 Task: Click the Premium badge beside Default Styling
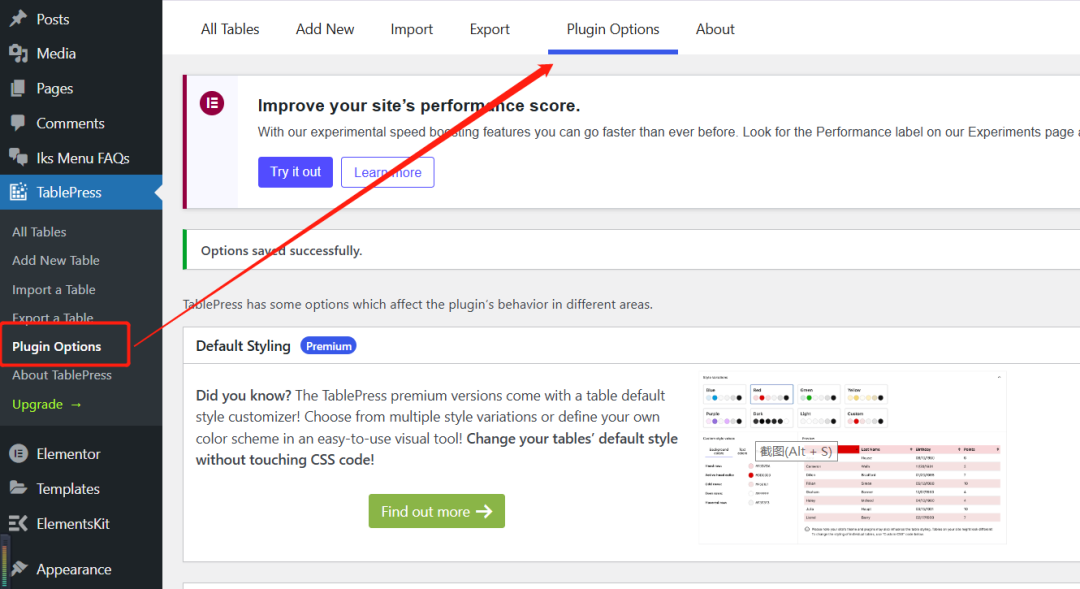point(329,346)
